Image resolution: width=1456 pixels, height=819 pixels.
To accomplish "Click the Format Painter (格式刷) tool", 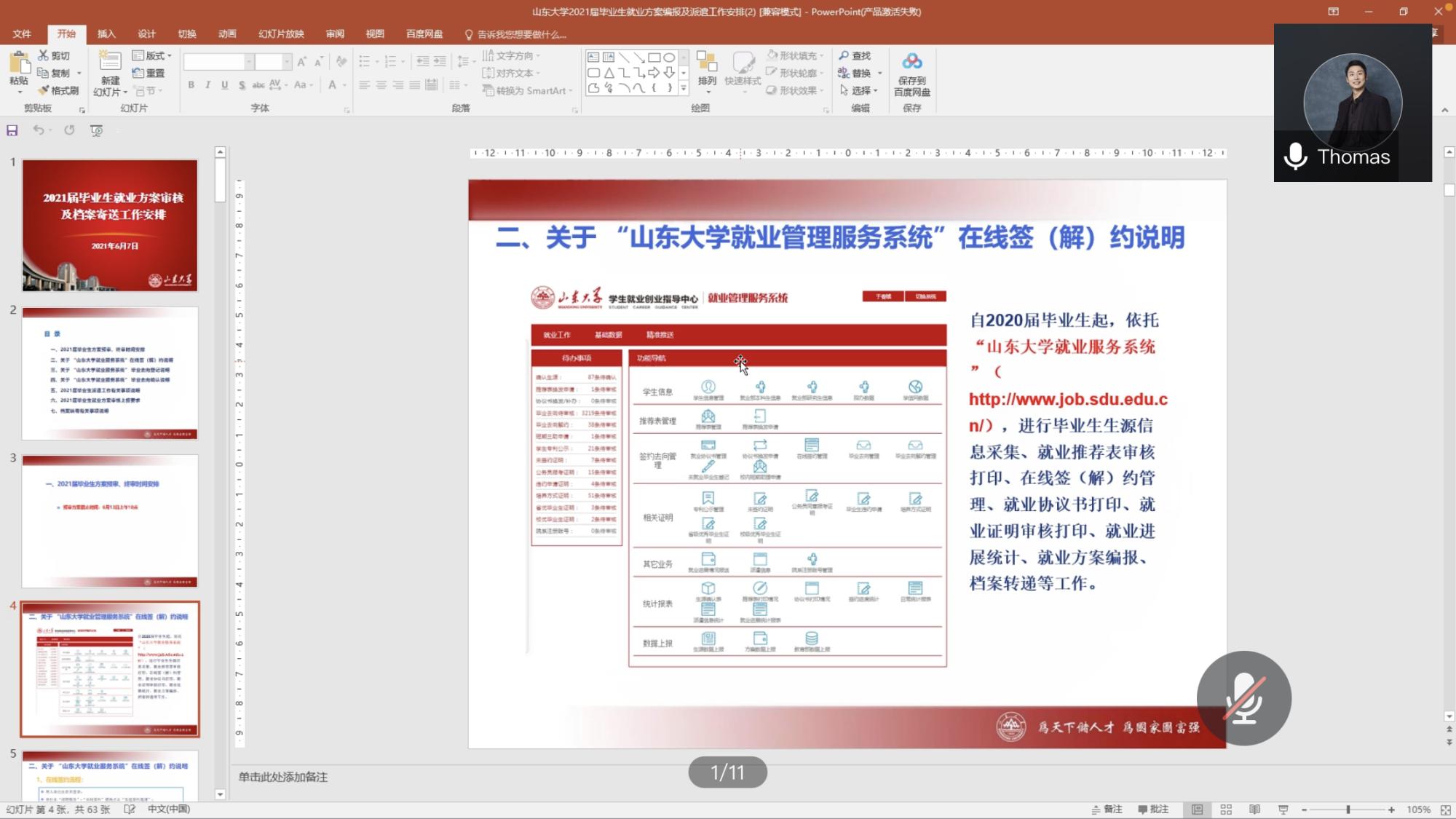I will [x=58, y=90].
